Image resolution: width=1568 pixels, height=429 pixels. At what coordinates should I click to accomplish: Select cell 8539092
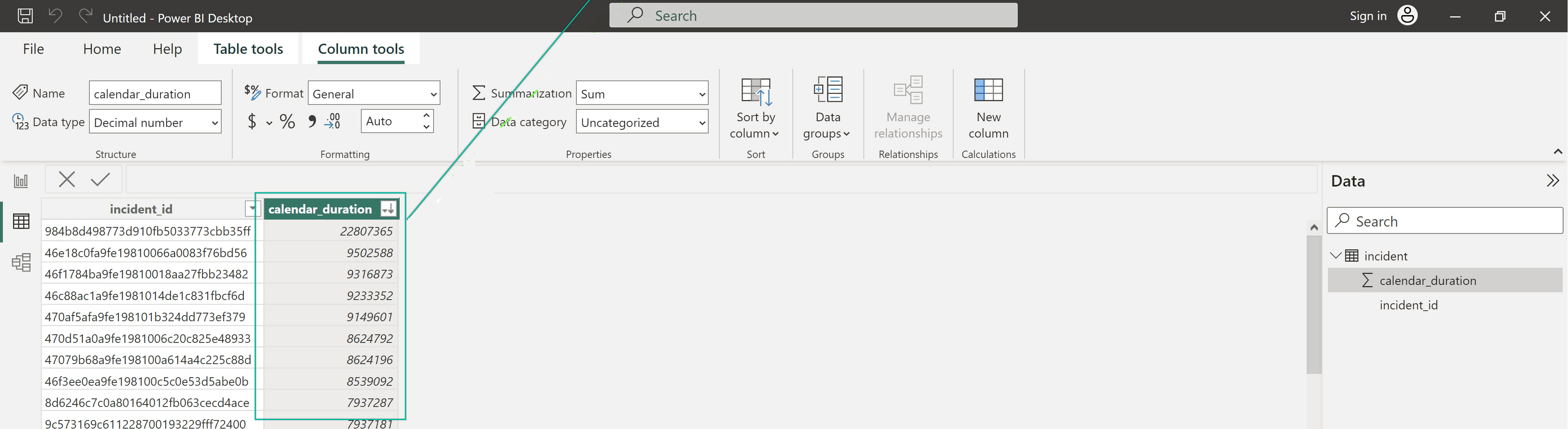331,382
